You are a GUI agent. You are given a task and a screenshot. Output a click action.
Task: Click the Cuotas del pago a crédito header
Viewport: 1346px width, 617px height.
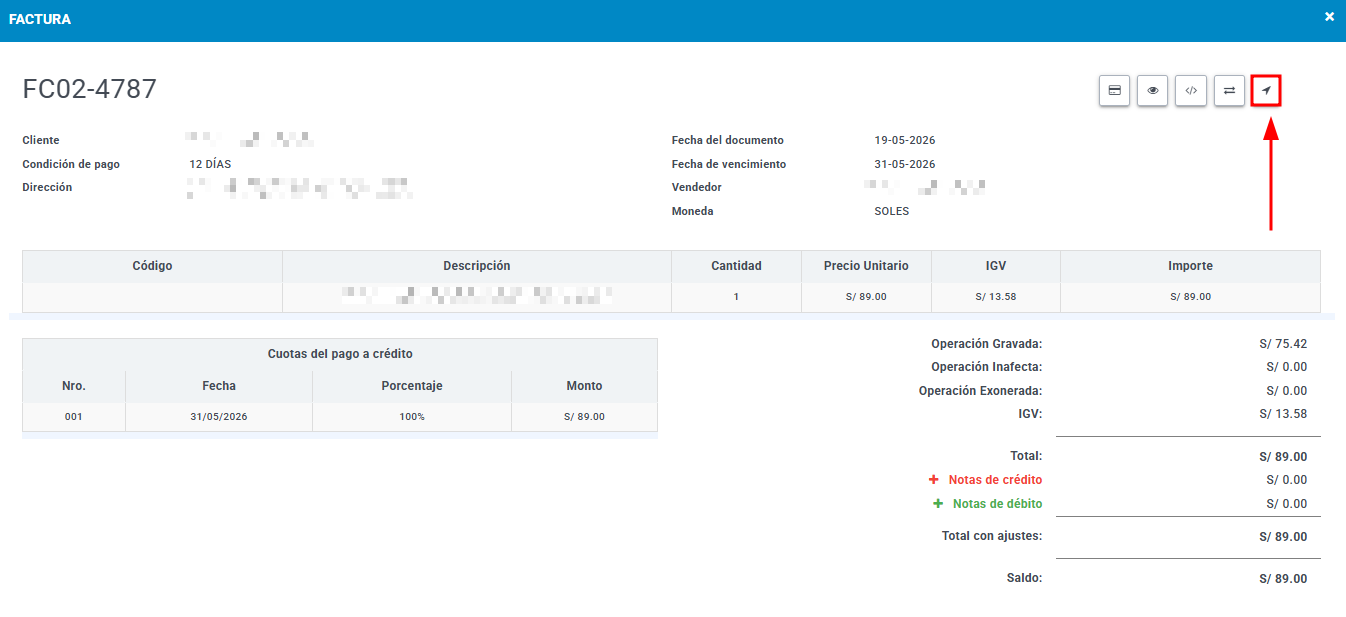340,354
